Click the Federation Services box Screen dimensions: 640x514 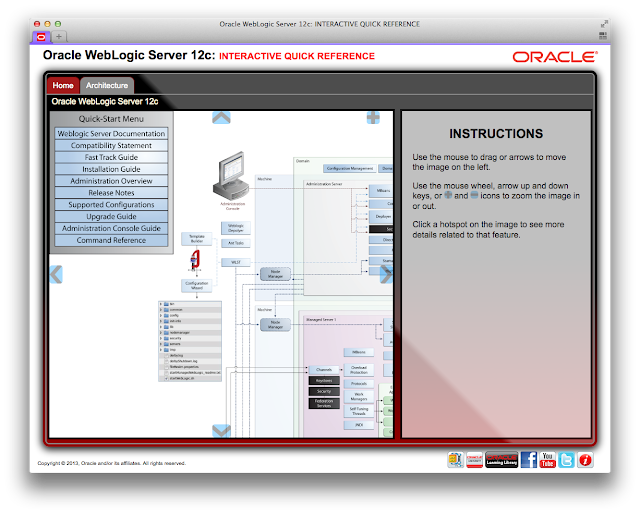[x=324, y=403]
